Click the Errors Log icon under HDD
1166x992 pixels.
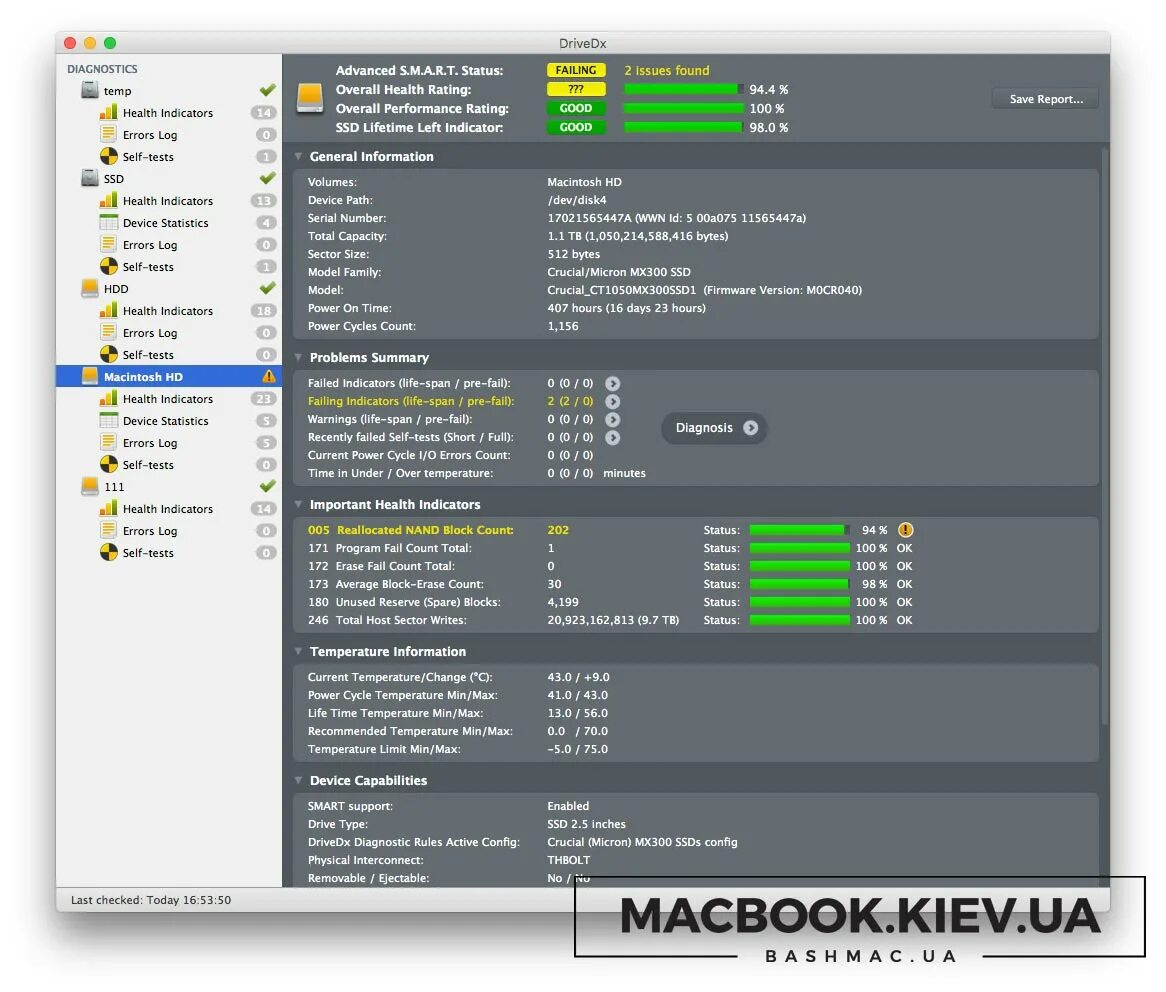pyautogui.click(x=107, y=332)
